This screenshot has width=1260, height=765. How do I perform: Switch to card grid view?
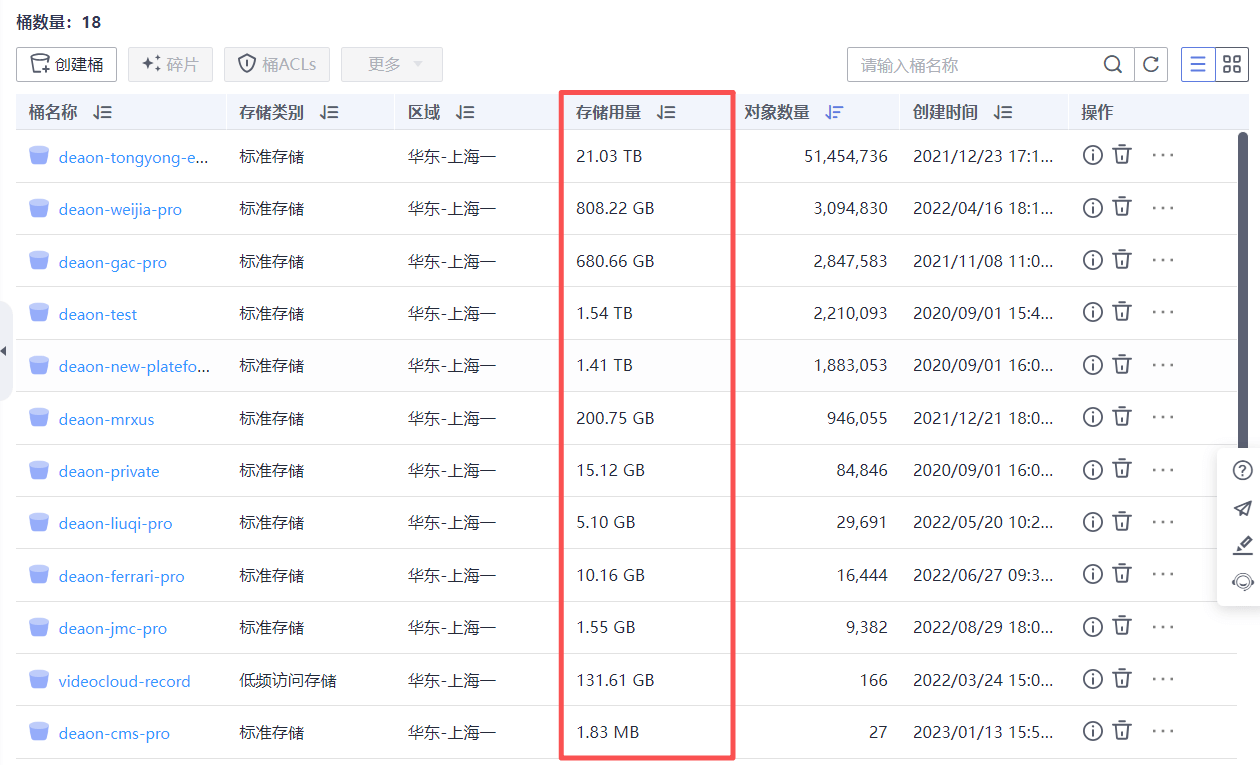coord(1232,65)
